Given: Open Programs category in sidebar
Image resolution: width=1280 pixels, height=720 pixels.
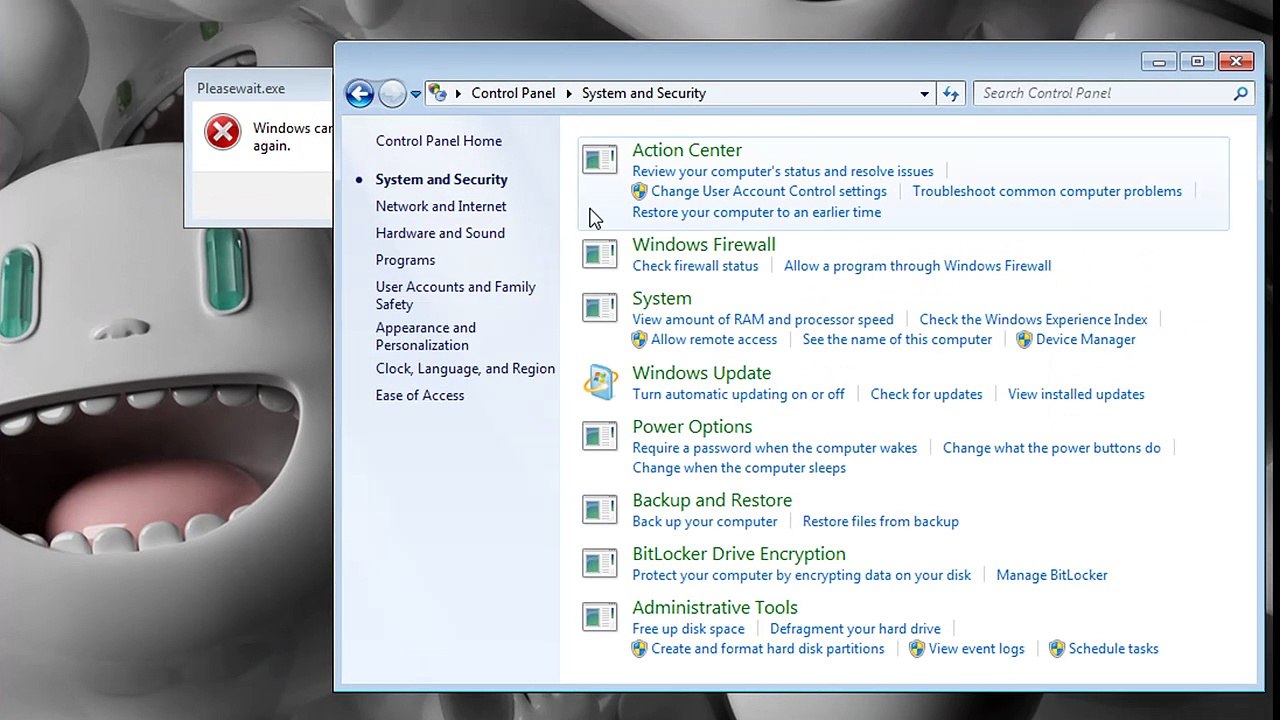Looking at the screenshot, I should coord(405,260).
